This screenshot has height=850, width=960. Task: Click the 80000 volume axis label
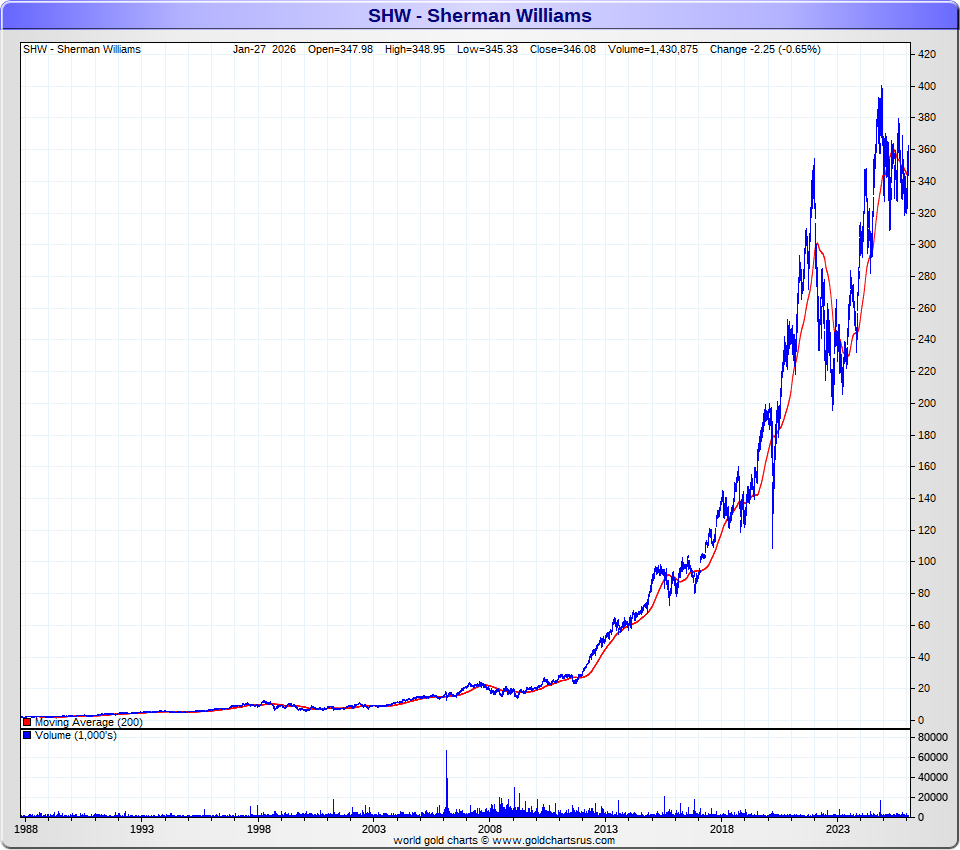click(x=932, y=737)
